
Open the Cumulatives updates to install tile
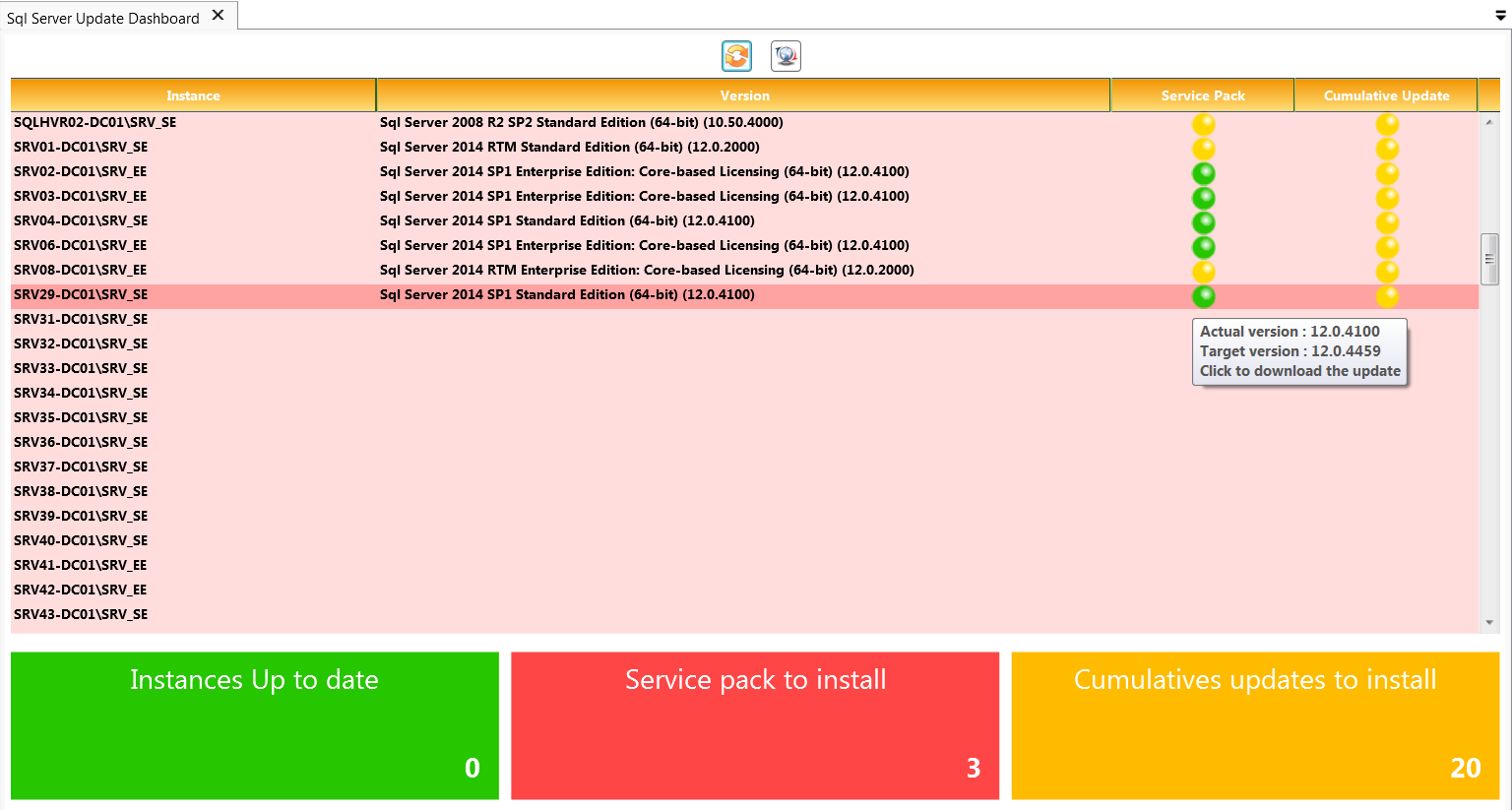(x=1255, y=725)
